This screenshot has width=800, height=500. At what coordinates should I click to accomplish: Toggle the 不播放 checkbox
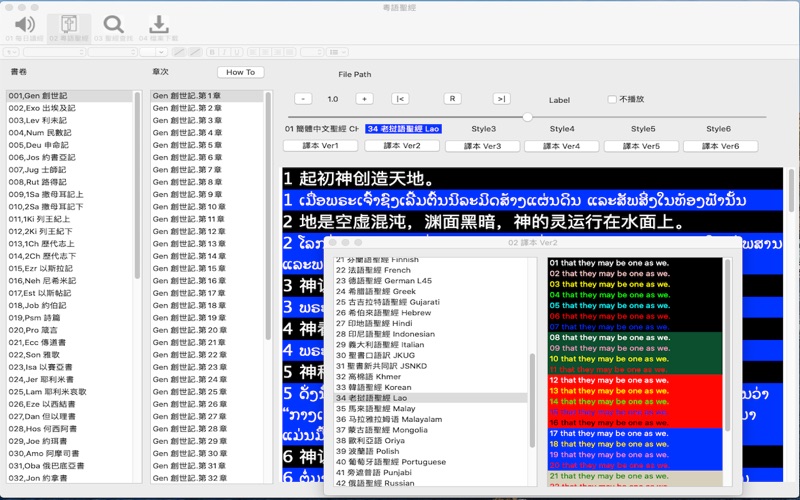coord(613,99)
